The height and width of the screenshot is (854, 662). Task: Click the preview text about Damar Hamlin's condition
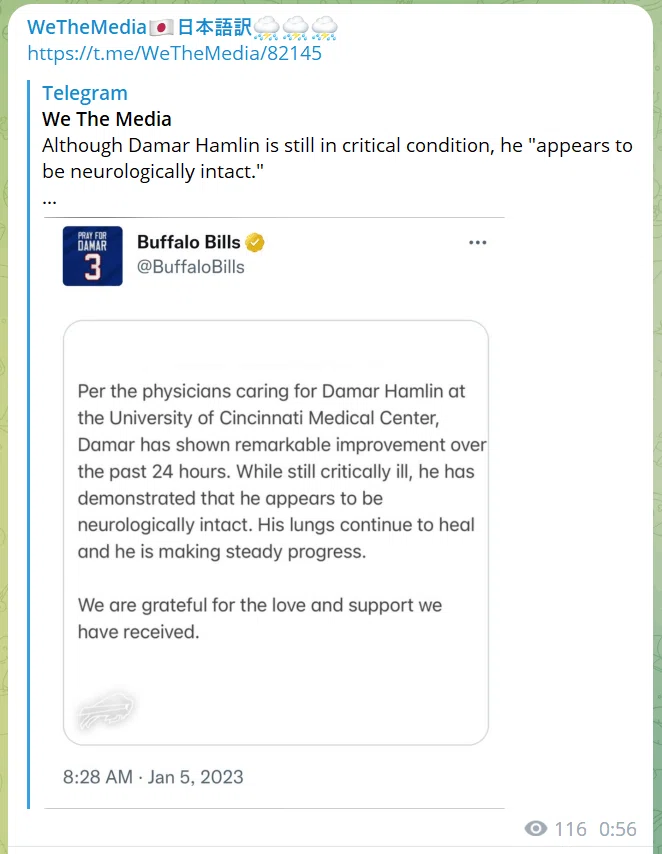coord(337,158)
